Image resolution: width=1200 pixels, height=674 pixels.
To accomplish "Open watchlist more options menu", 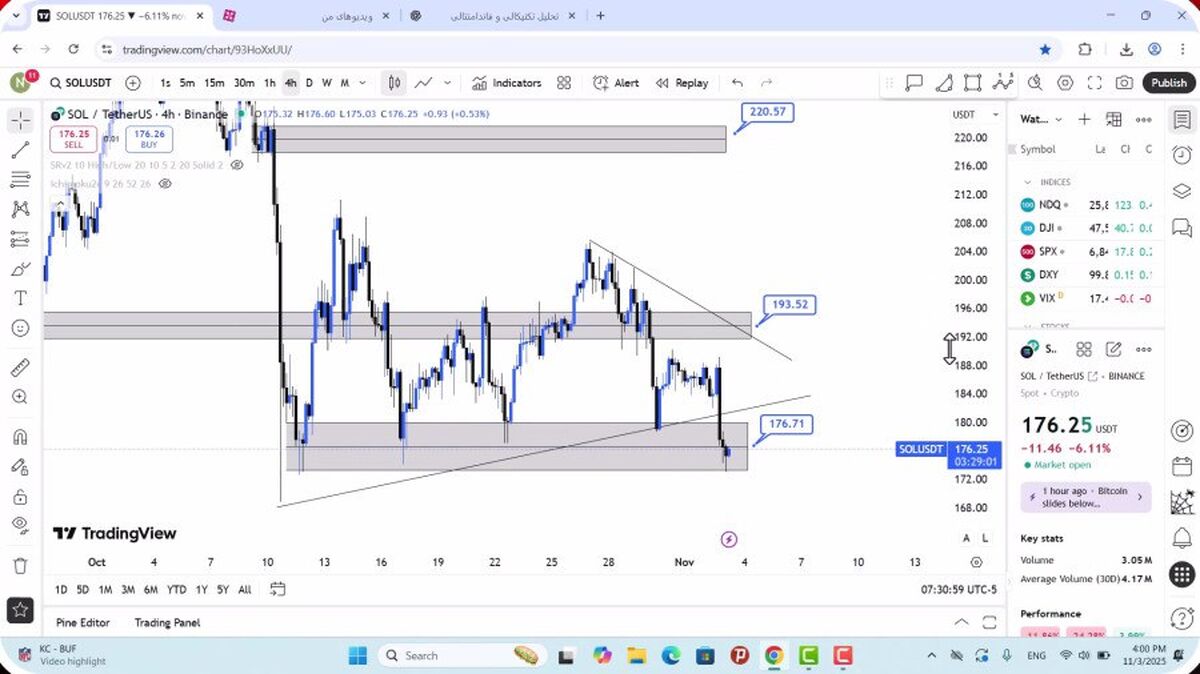I will (1144, 119).
